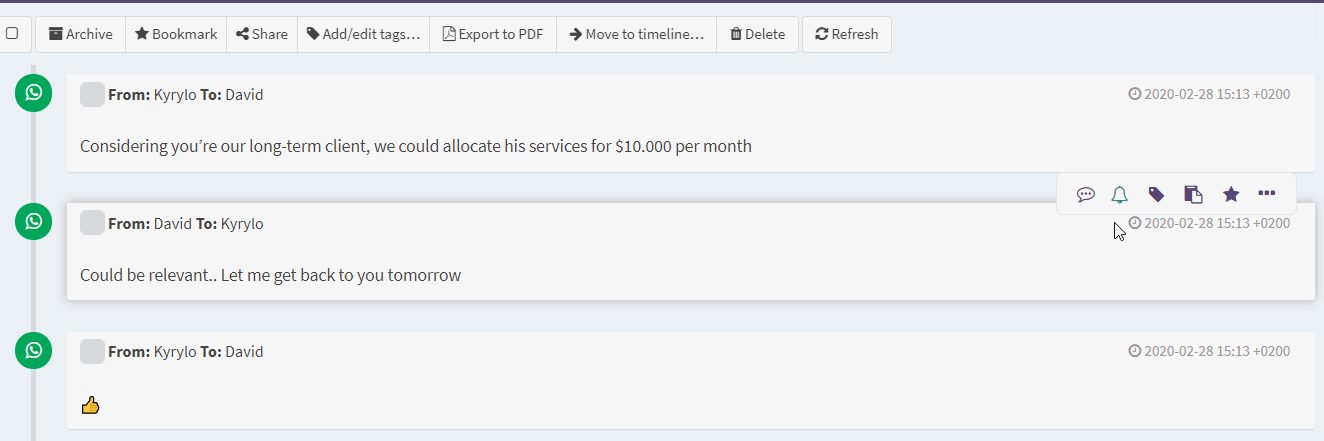Click the tag icon in hover toolbar

[1156, 194]
